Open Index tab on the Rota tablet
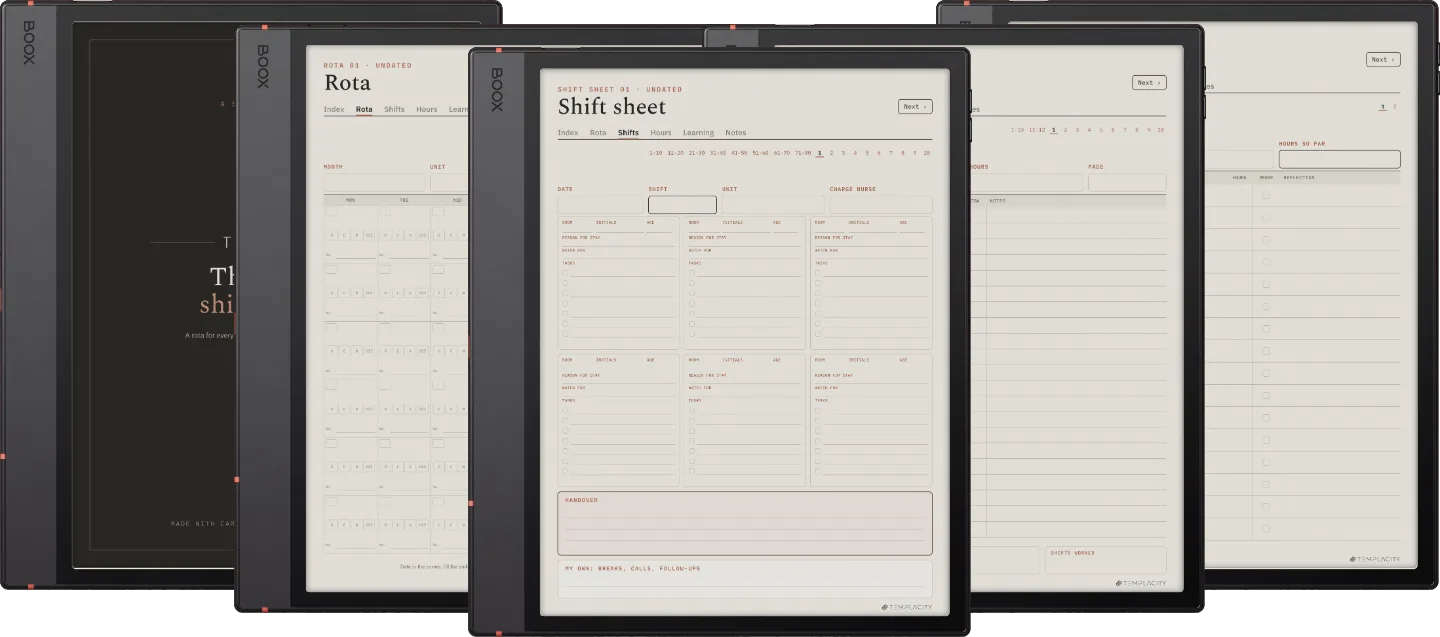The image size is (1440, 637). [x=334, y=109]
